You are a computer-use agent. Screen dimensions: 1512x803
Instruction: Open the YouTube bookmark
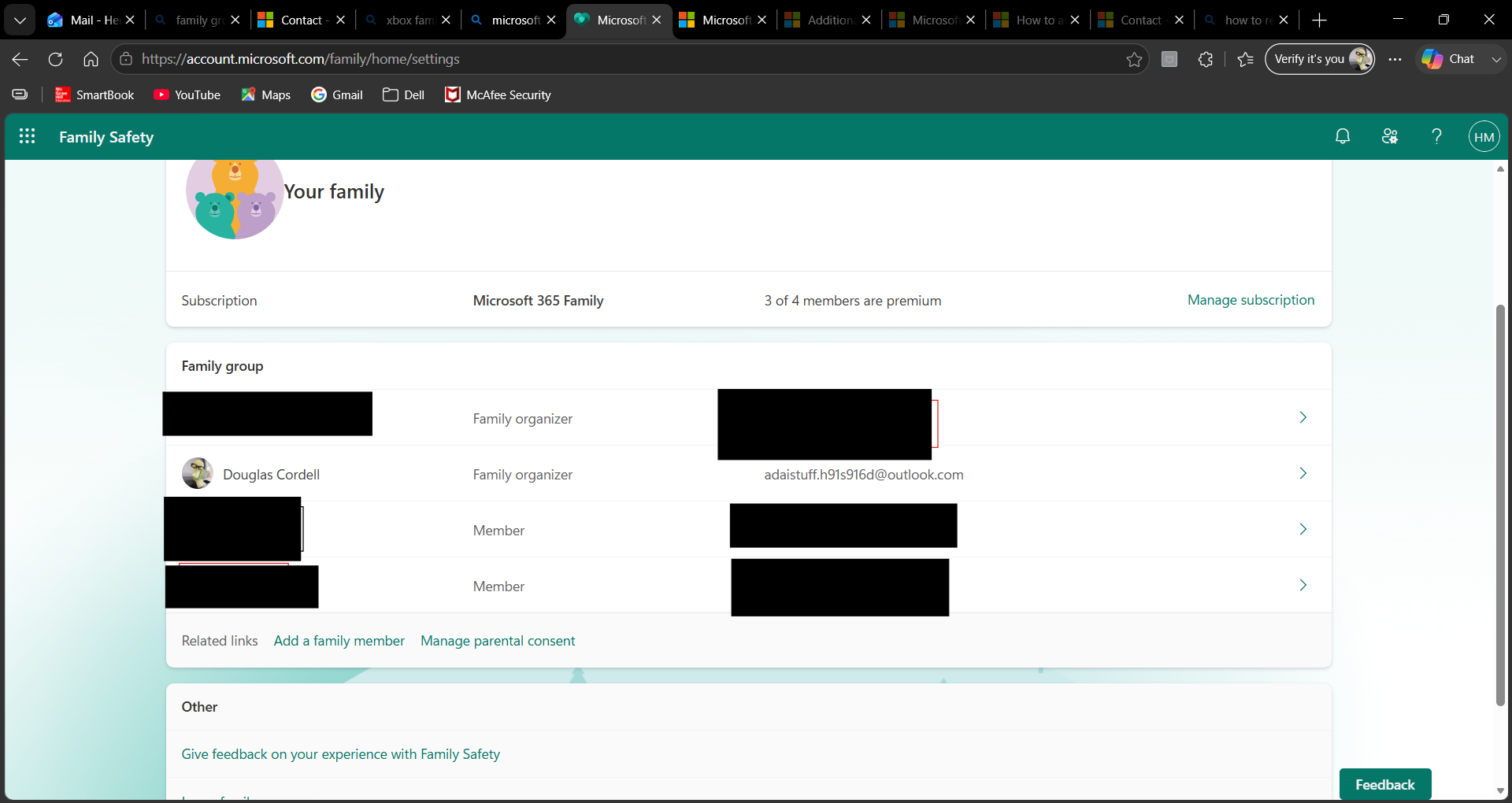[187, 94]
